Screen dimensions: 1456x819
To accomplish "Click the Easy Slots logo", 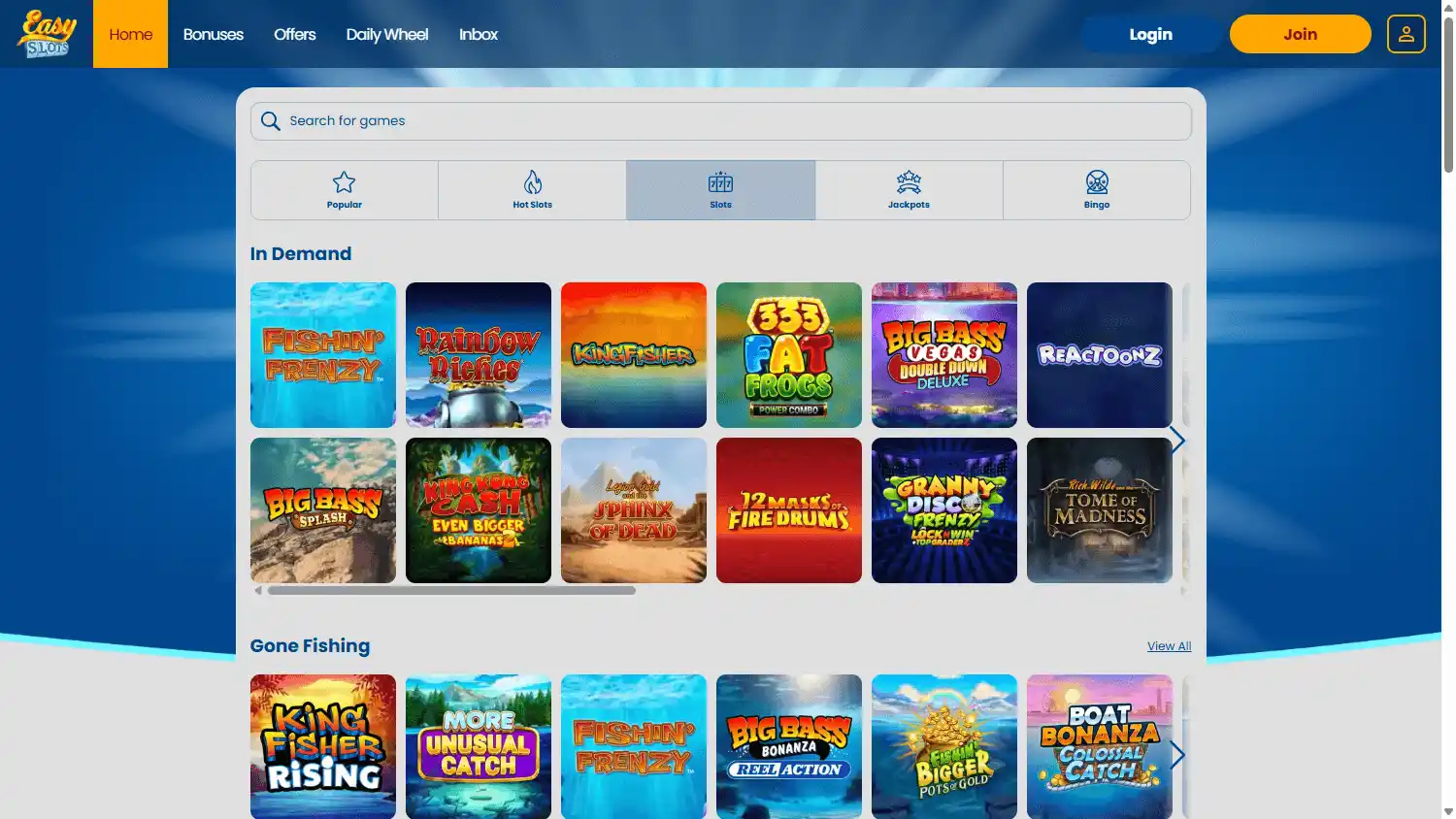I will [47, 34].
